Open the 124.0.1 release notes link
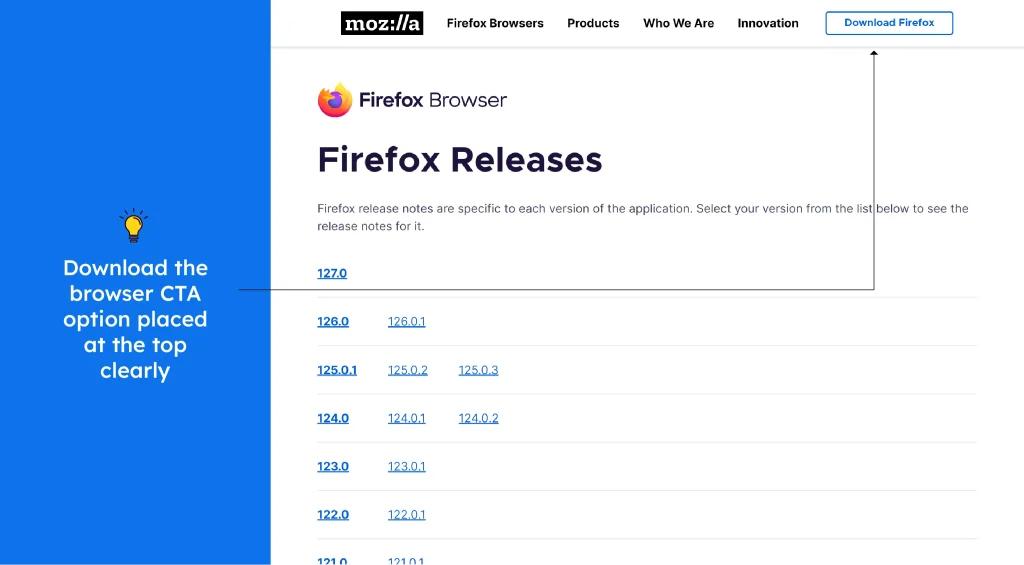 406,418
